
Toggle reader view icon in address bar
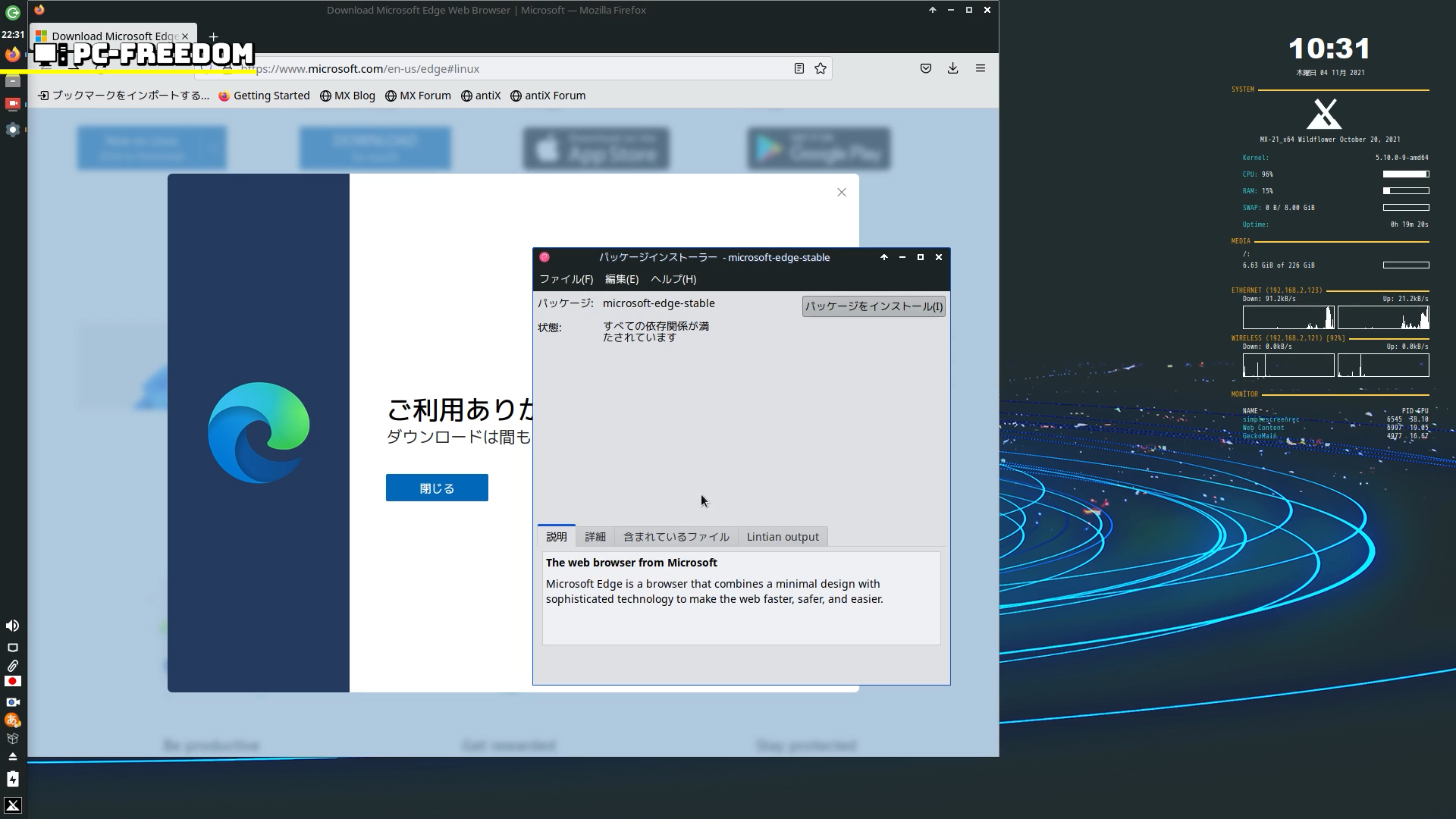point(799,69)
